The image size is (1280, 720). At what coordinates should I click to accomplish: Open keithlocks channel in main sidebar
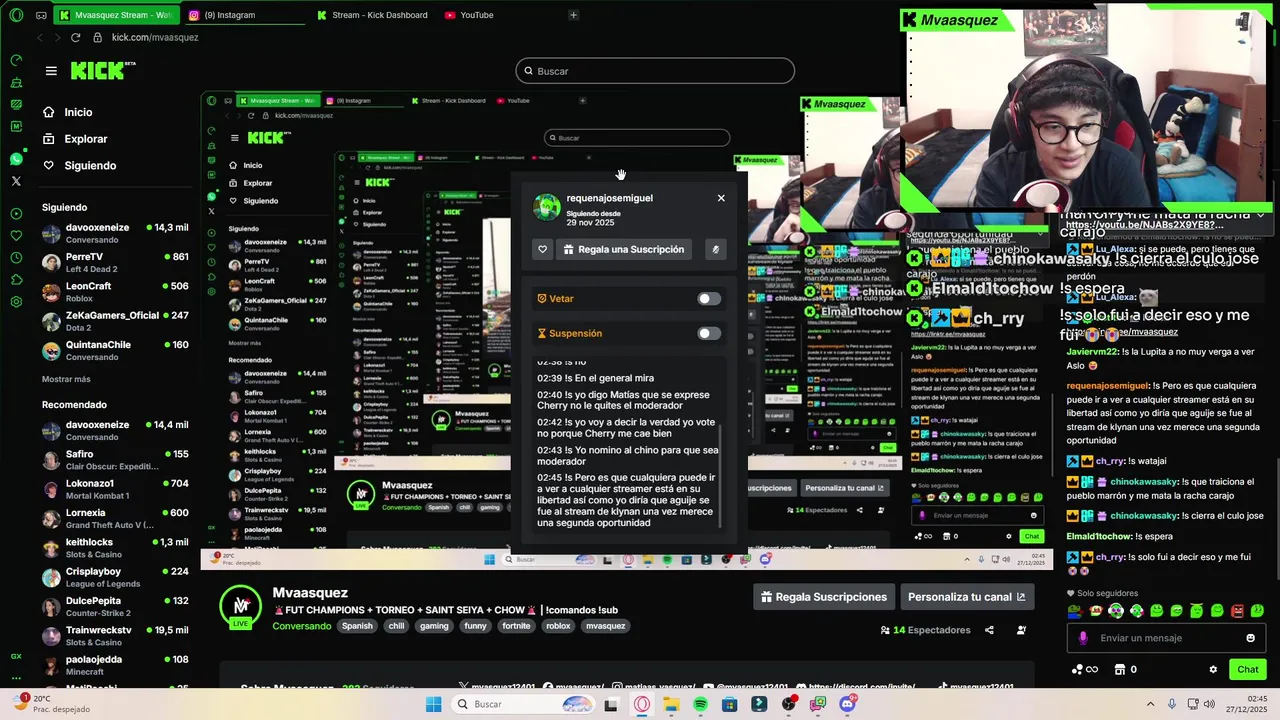click(x=115, y=548)
